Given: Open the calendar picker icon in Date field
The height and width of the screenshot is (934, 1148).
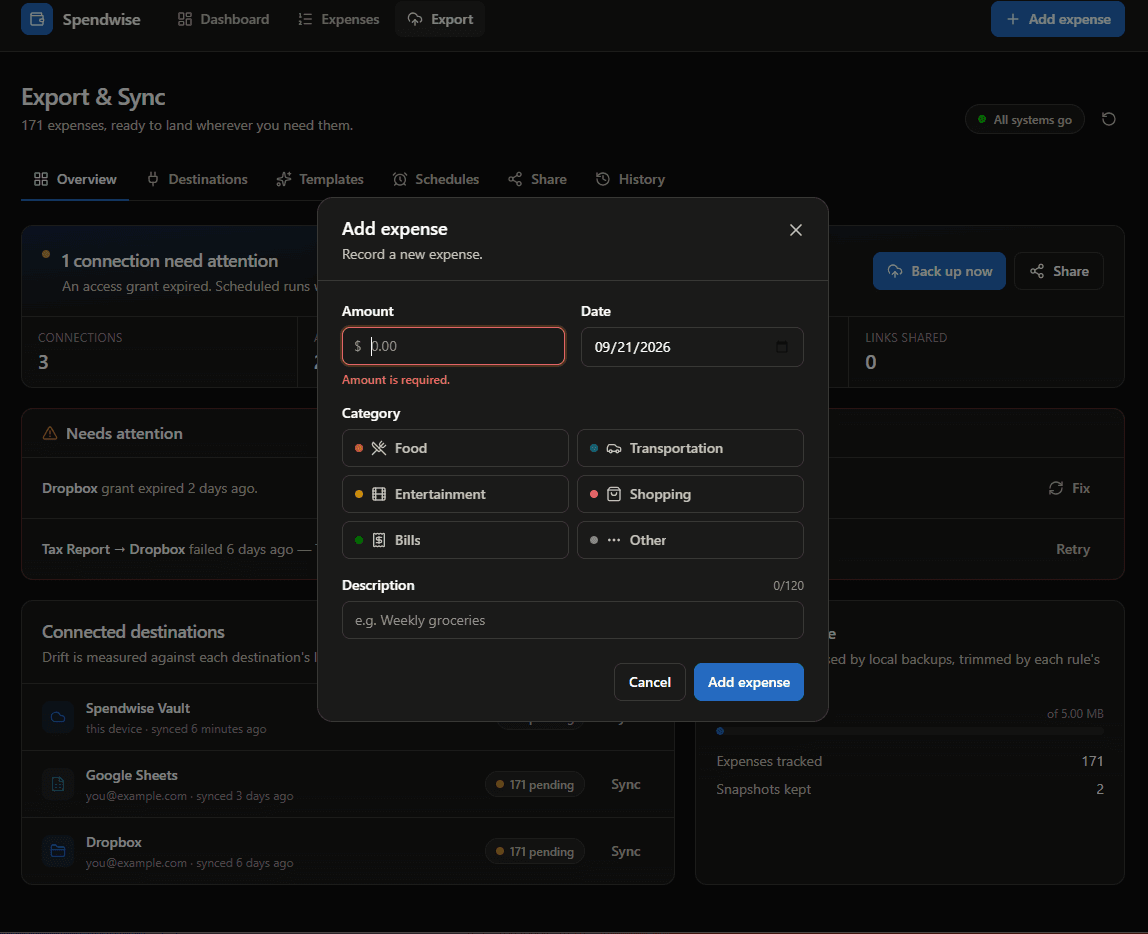Looking at the screenshot, I should (782, 347).
